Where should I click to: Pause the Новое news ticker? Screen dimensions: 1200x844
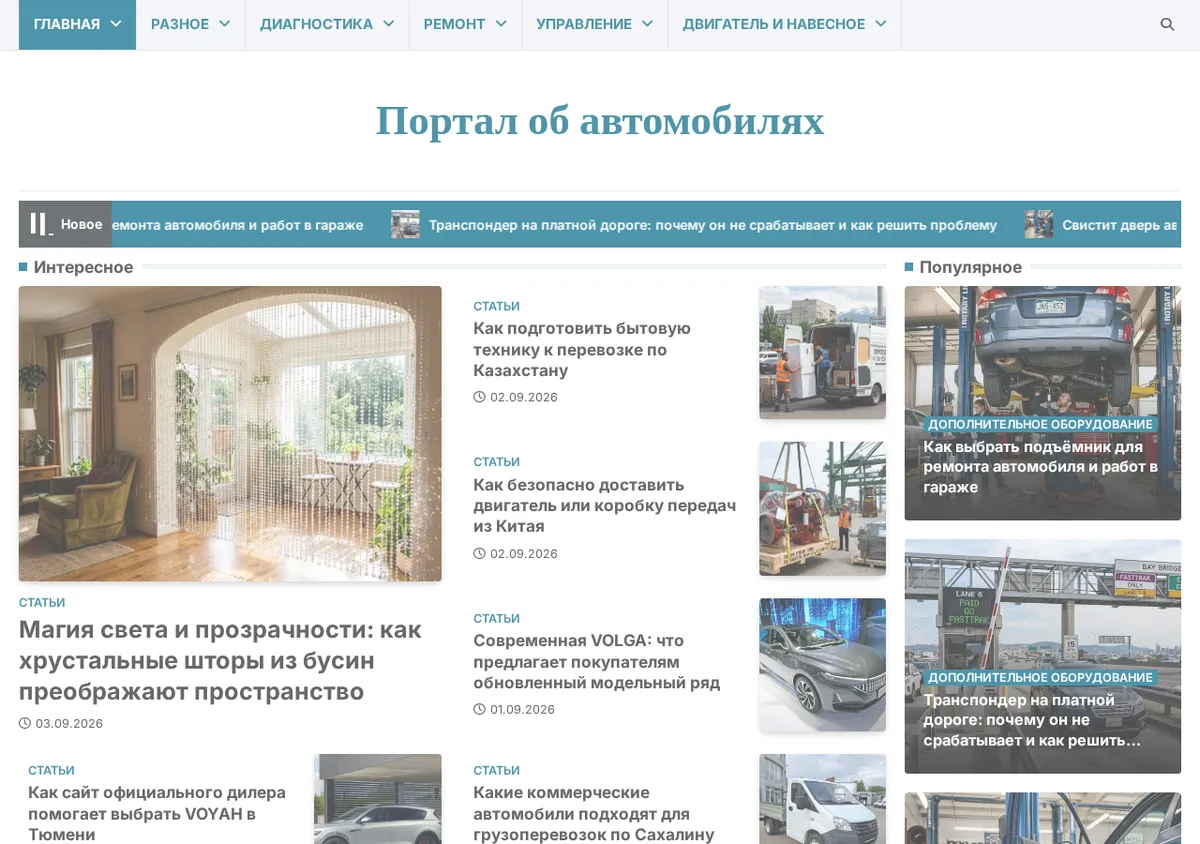[39, 224]
